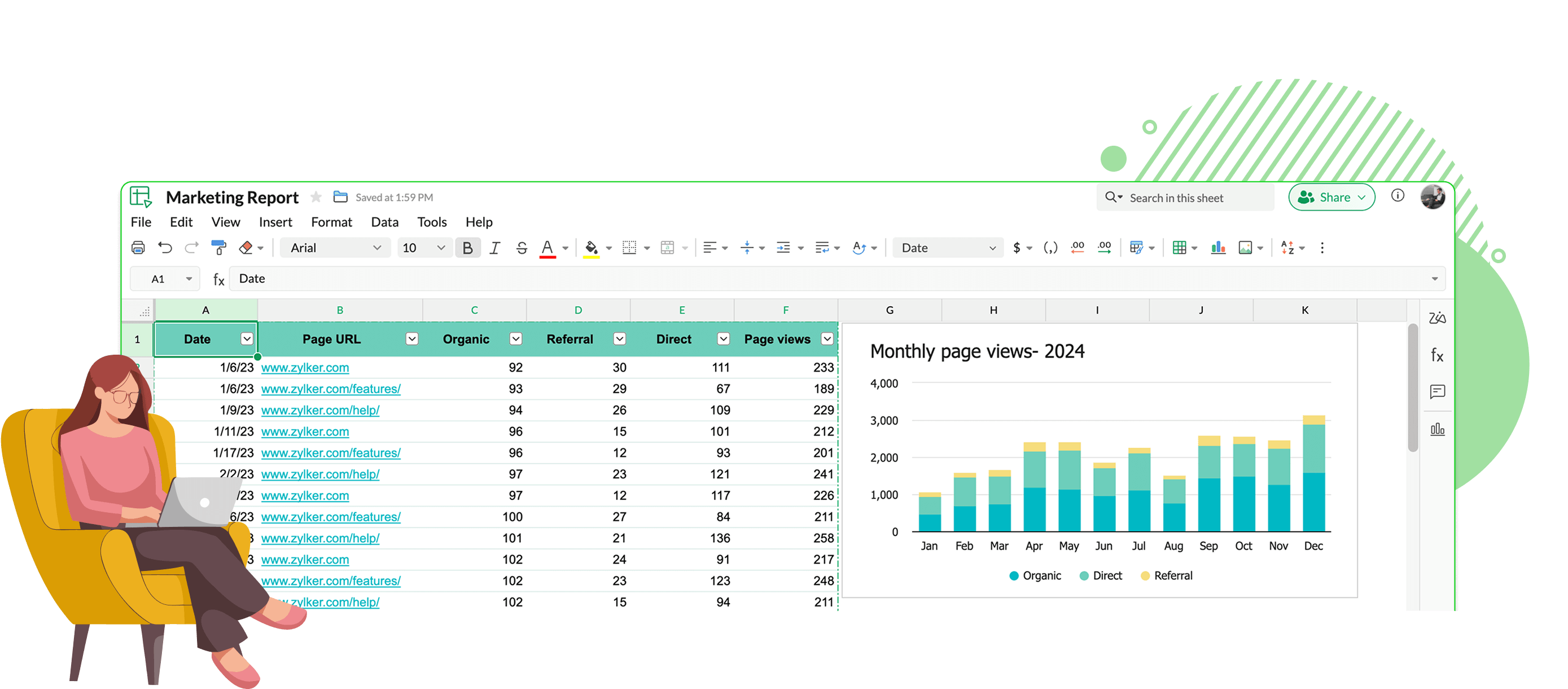Open the Date column filter dropdown
This screenshot has height=689, width=1568.
coord(247,339)
